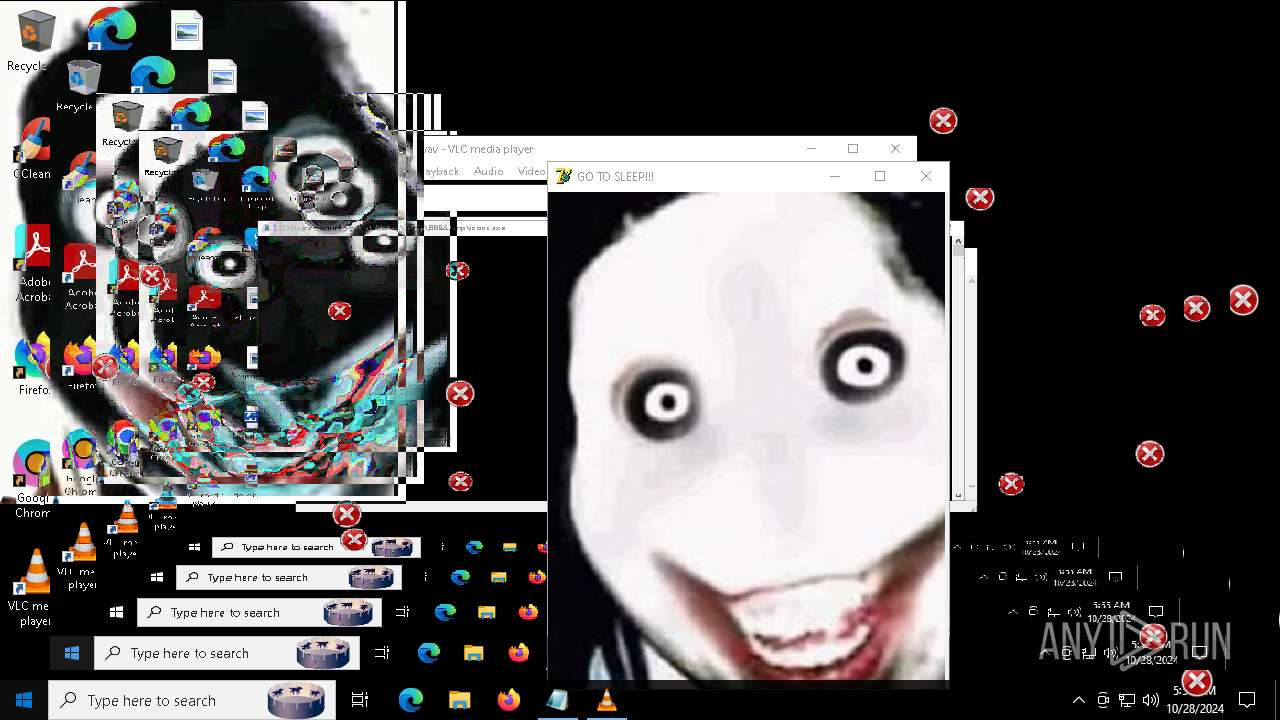Minimize the GO TO SLEEP!!! window
The image size is (1280, 720).
(x=835, y=176)
